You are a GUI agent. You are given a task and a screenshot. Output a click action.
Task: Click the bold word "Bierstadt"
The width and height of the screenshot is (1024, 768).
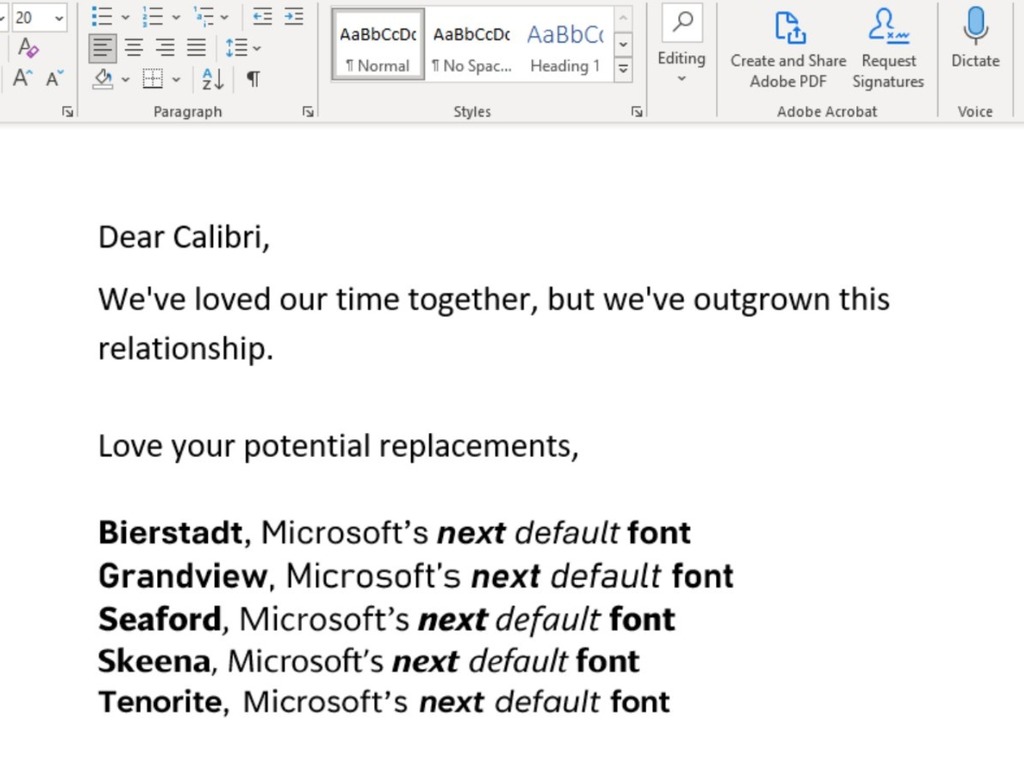170,533
